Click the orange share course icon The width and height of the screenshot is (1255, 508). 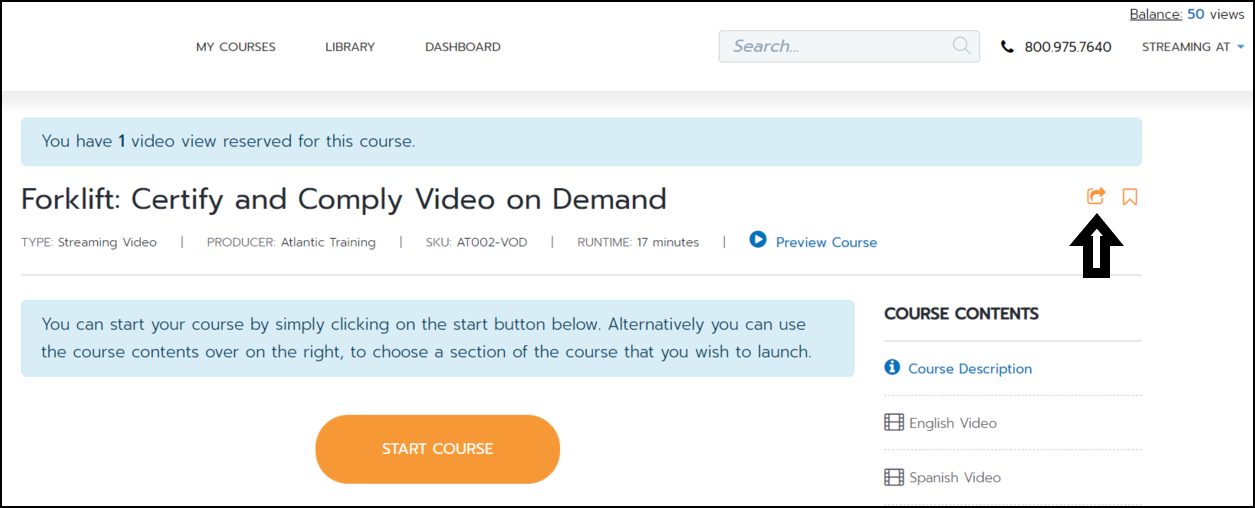pyautogui.click(x=1096, y=196)
